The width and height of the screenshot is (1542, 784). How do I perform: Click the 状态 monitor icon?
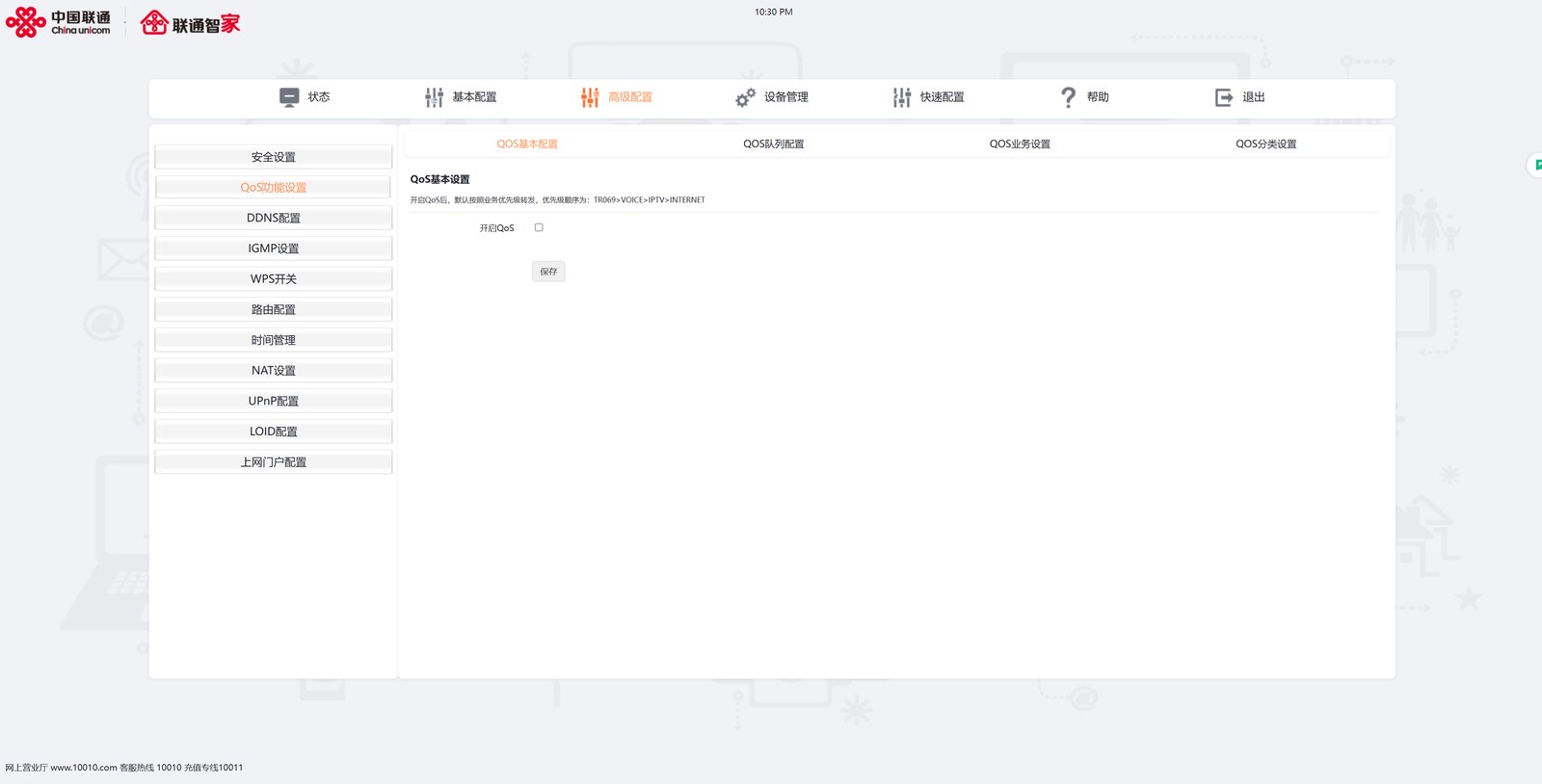(289, 97)
